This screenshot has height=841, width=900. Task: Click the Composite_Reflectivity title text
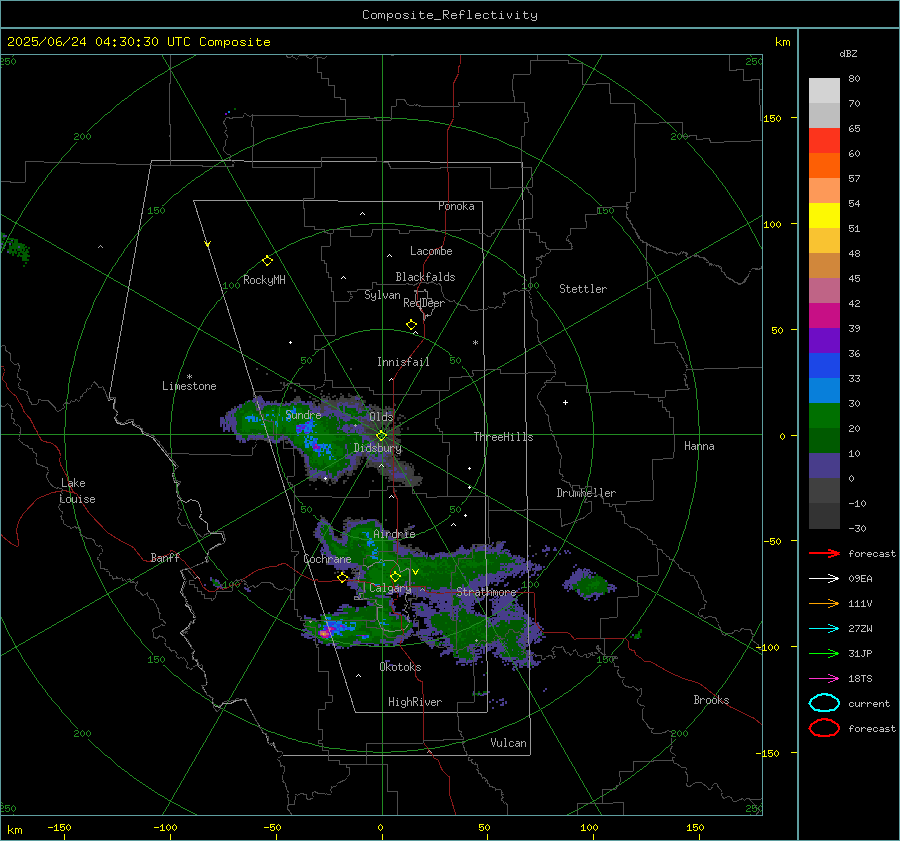click(x=450, y=15)
